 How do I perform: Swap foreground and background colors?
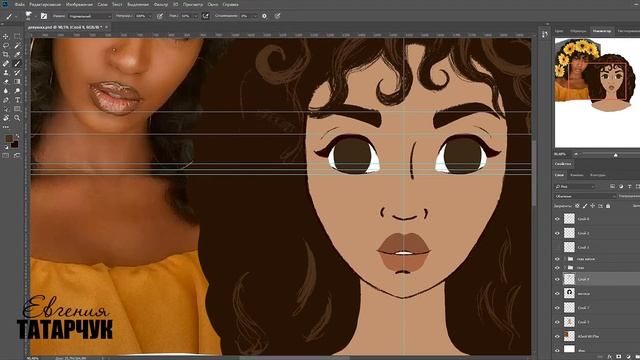(17, 135)
